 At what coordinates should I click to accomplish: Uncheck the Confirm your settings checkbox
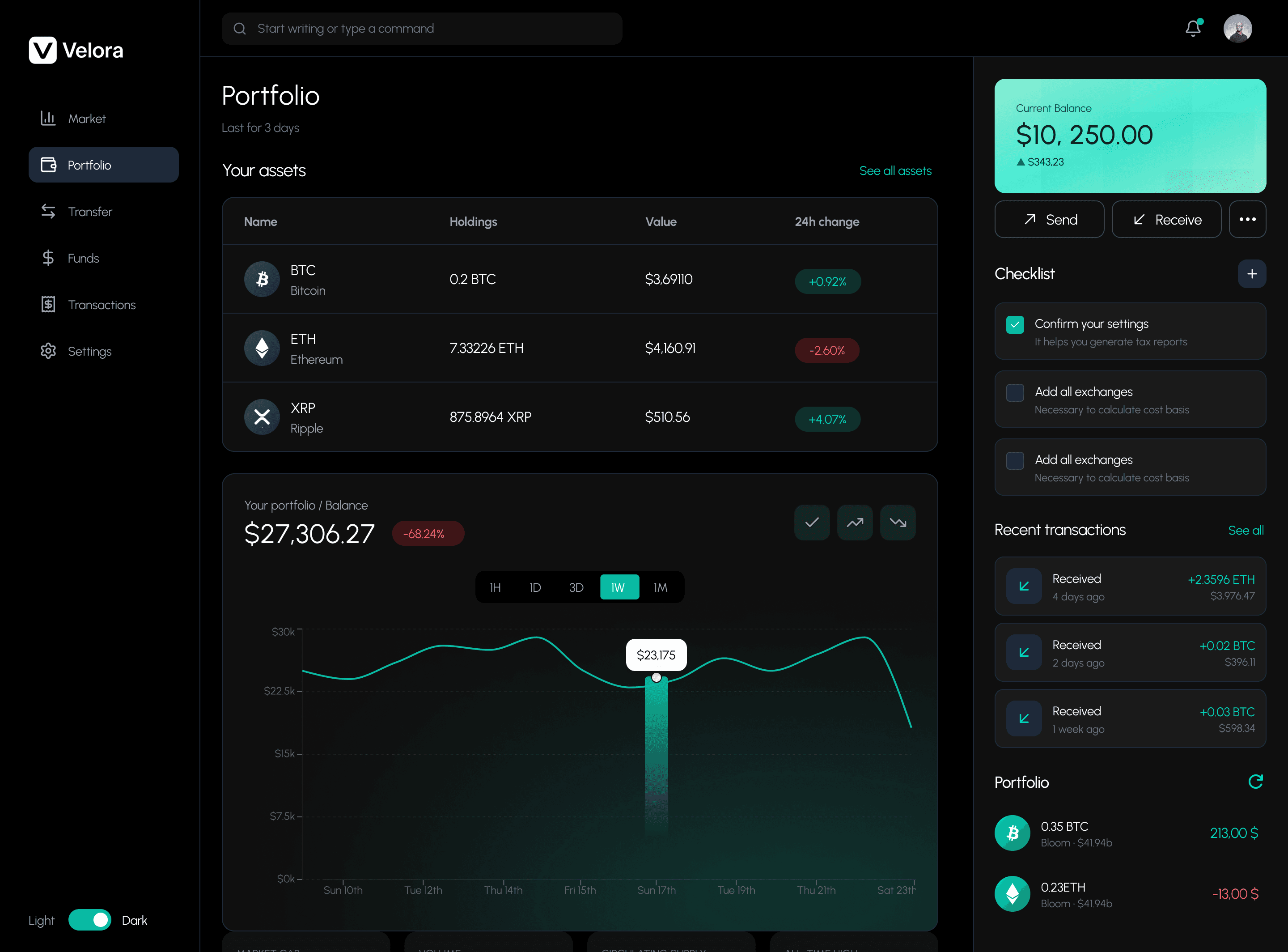(1015, 324)
